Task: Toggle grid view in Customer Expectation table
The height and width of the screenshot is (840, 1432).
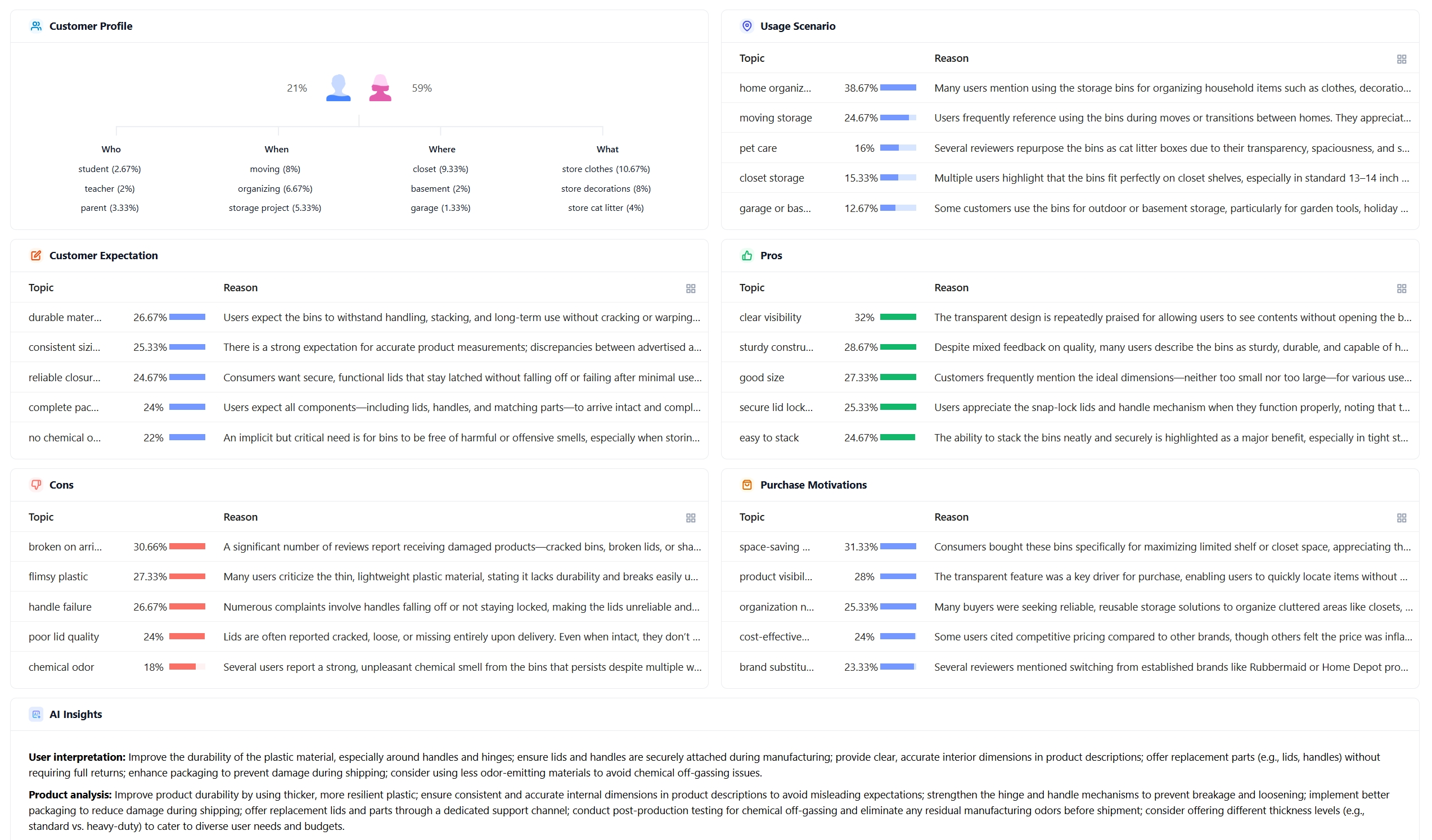Action: point(691,288)
